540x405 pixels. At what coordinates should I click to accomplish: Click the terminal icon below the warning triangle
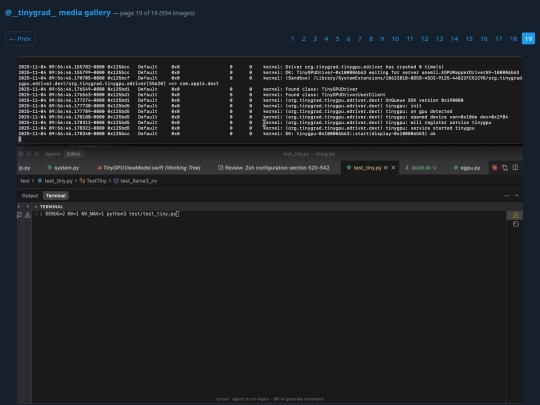tap(516, 224)
